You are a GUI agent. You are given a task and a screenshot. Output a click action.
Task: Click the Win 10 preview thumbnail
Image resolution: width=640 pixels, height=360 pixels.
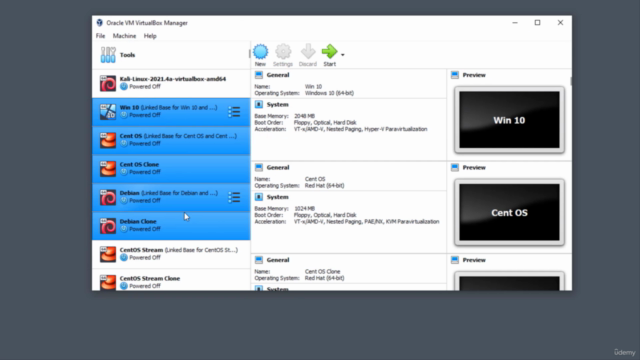[x=509, y=120]
